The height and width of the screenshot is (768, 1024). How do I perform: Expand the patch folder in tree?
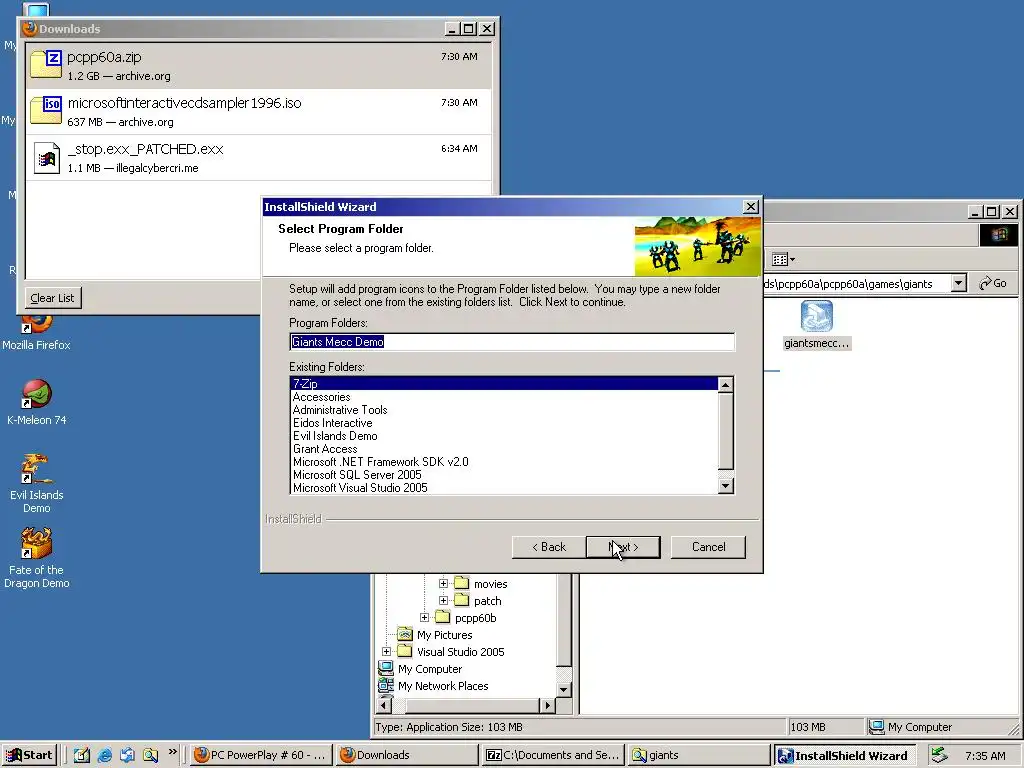click(443, 600)
